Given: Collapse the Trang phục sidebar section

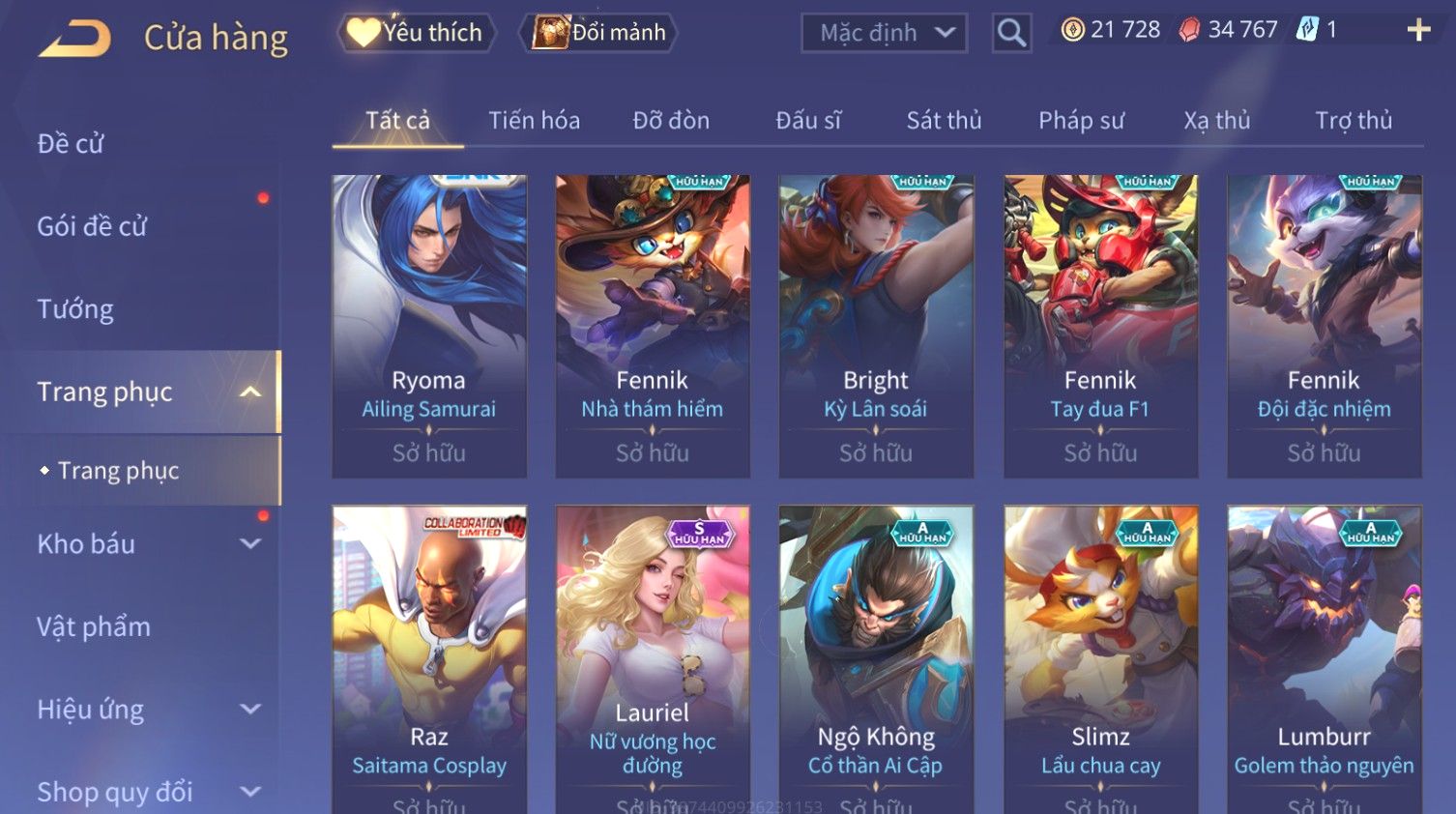Looking at the screenshot, I should (250, 392).
